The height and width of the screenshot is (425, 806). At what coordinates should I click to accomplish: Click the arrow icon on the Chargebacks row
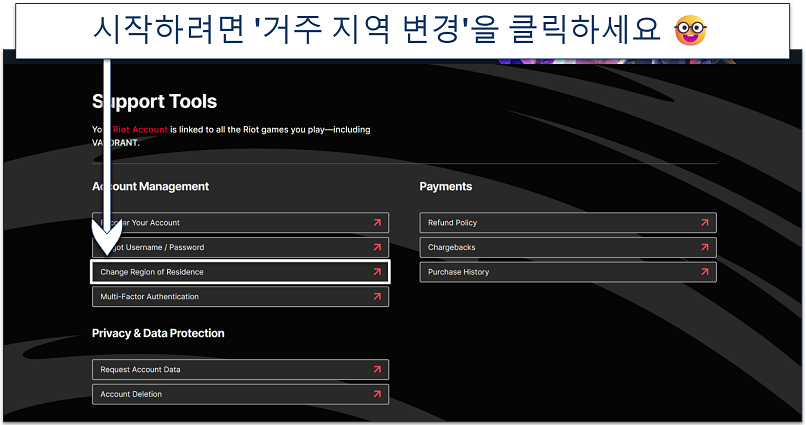point(705,247)
